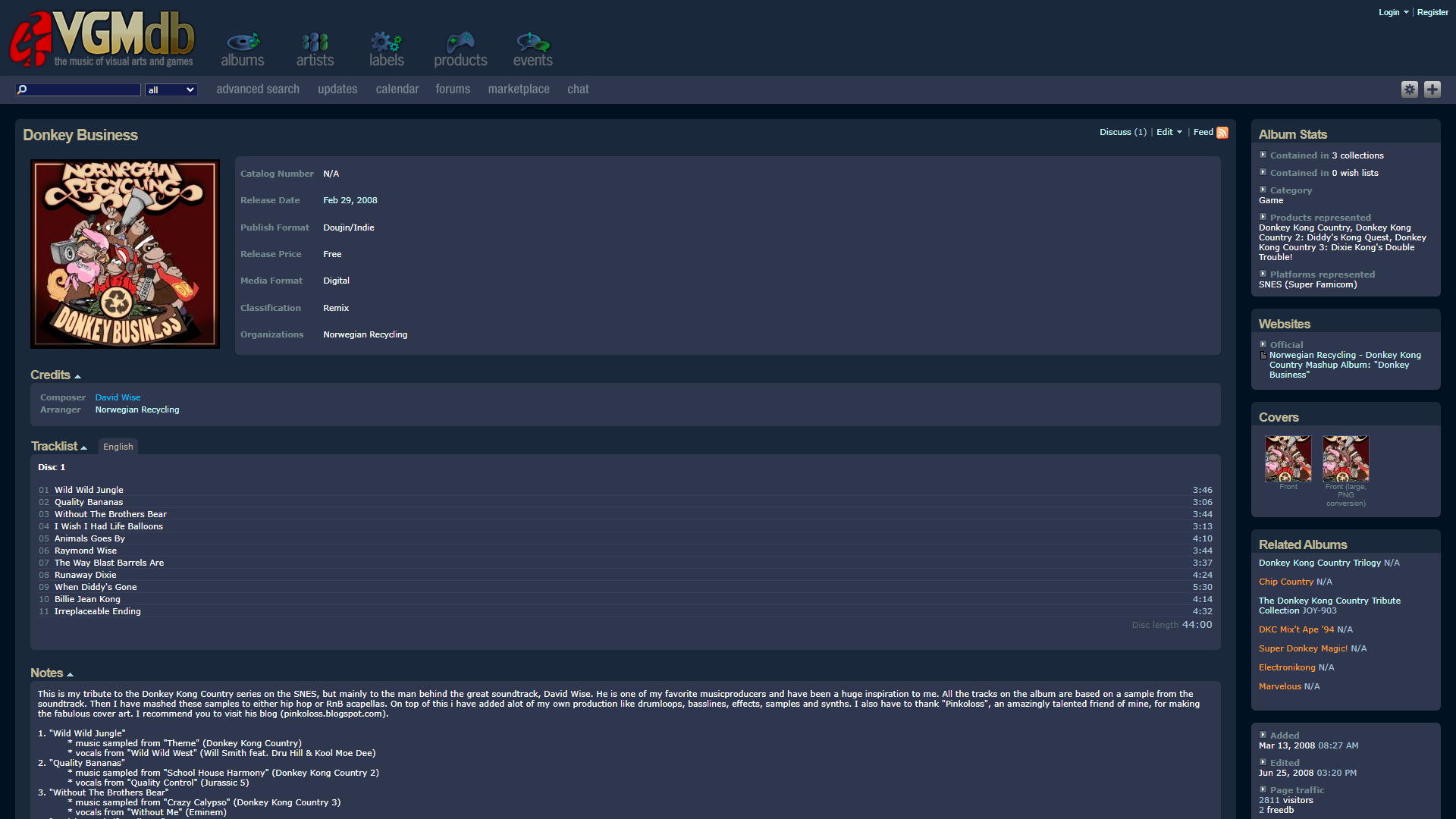
Task: Open the settings gear icon
Action: point(1409,89)
